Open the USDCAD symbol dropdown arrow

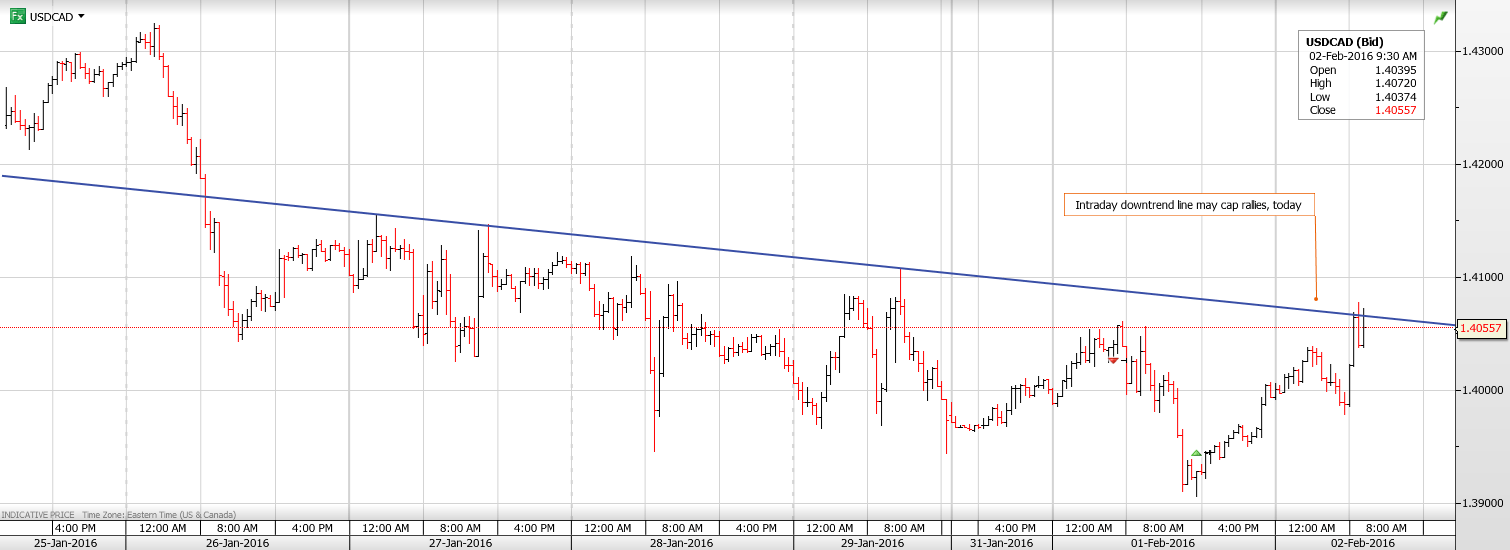click(x=81, y=16)
